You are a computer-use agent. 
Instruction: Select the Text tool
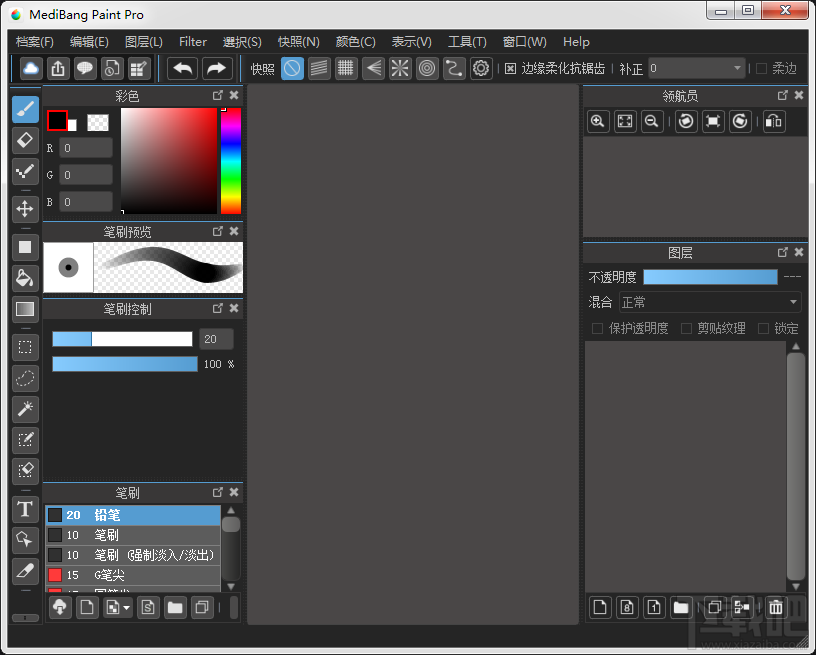point(26,509)
